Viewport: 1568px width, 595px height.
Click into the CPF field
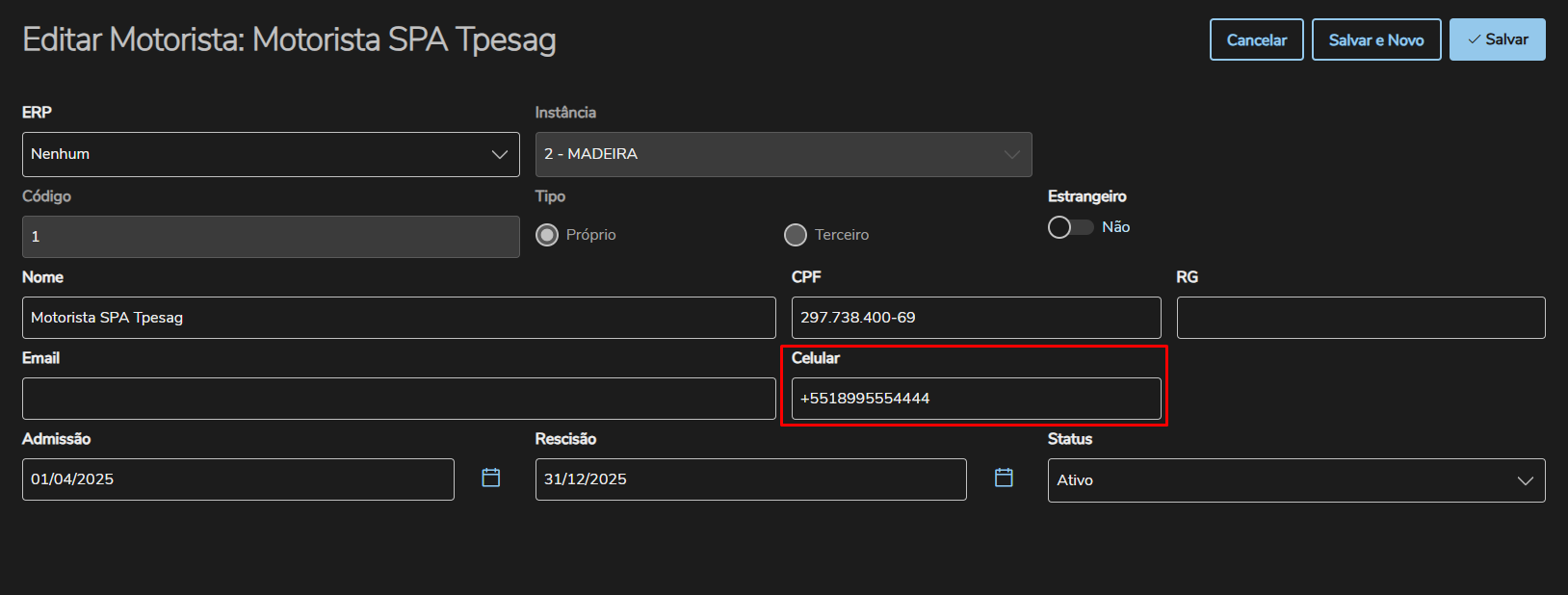pyautogui.click(x=976, y=318)
